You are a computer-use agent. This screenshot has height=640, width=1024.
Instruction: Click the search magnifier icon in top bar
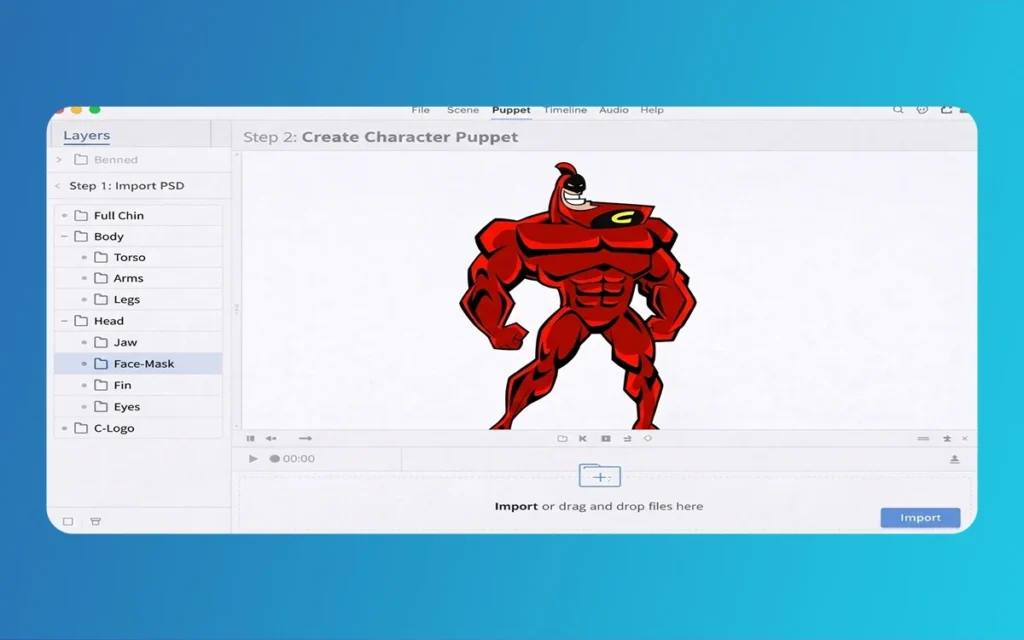[898, 110]
